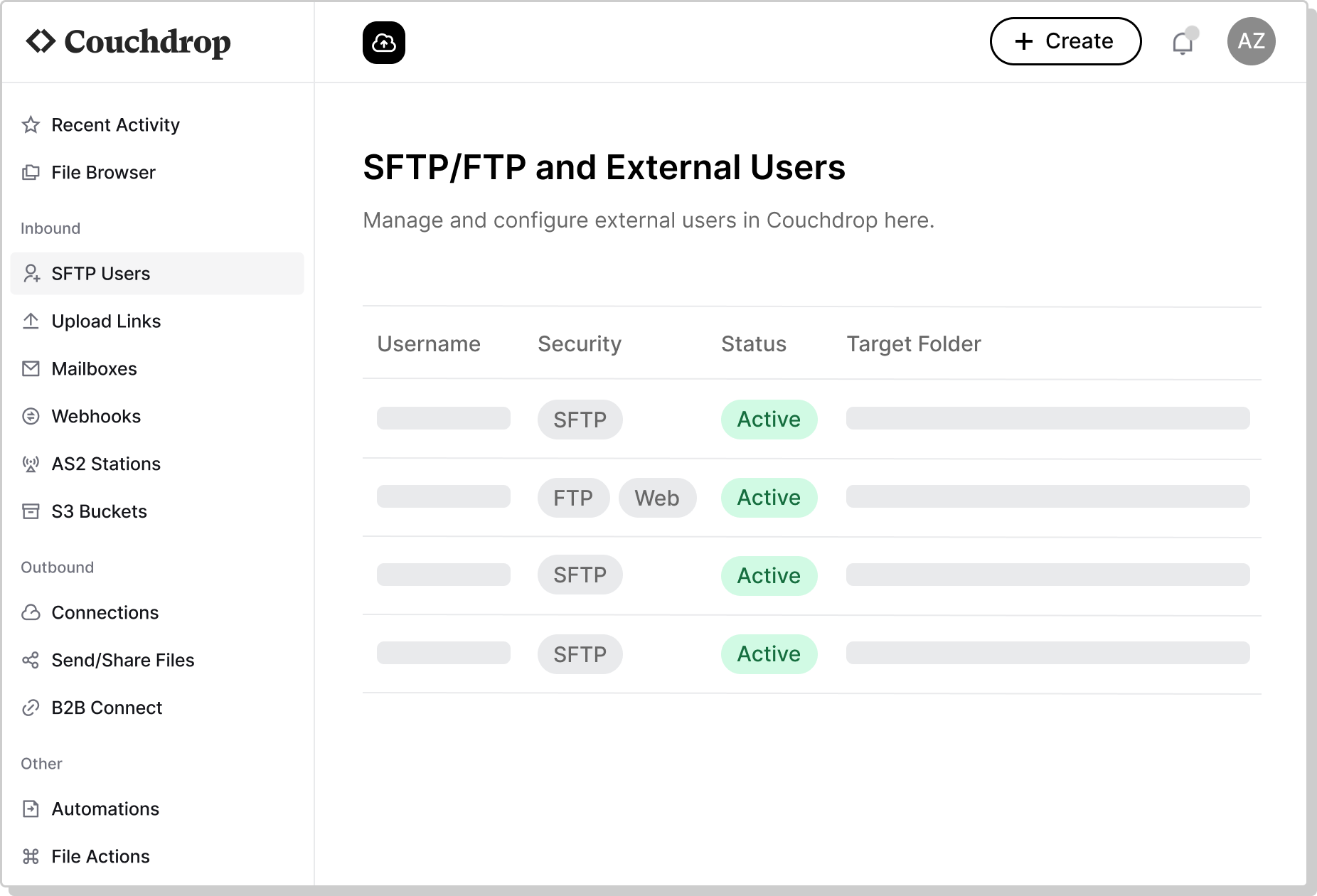Select the Webhooks icon
Screen dimensions: 1317x896
click(31, 416)
